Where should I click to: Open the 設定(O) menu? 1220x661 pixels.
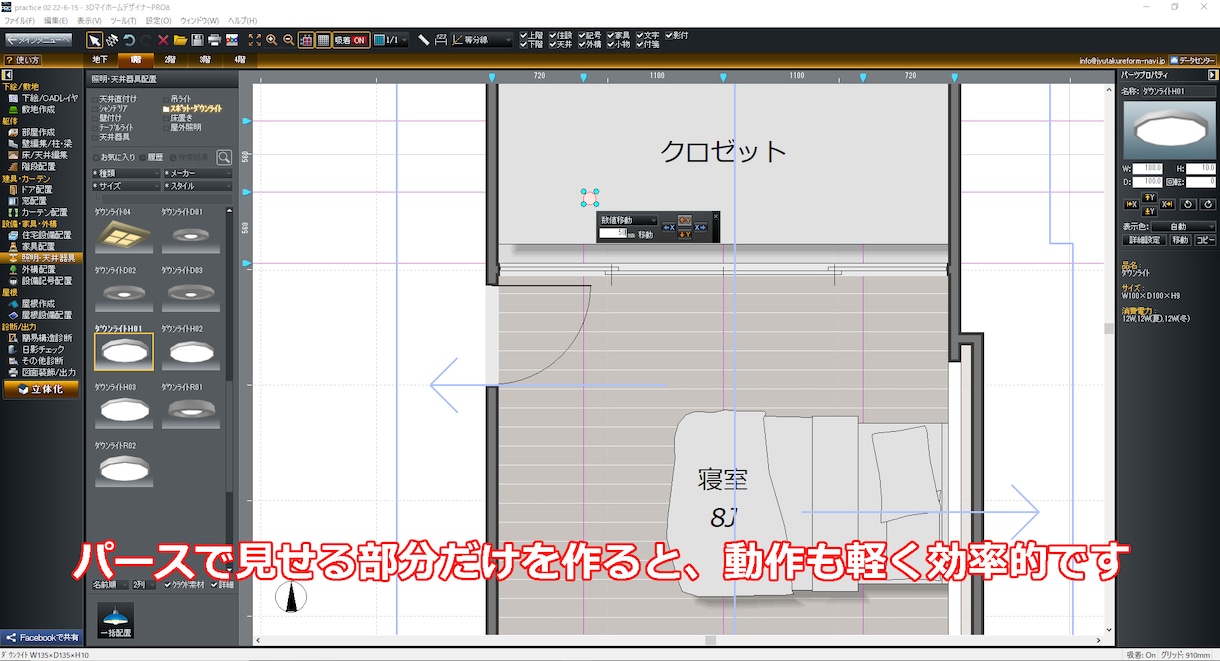(x=158, y=20)
